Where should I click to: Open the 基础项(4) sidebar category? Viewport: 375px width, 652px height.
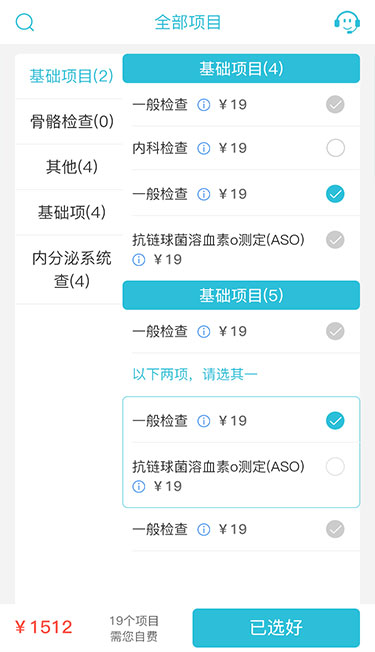tap(72, 212)
